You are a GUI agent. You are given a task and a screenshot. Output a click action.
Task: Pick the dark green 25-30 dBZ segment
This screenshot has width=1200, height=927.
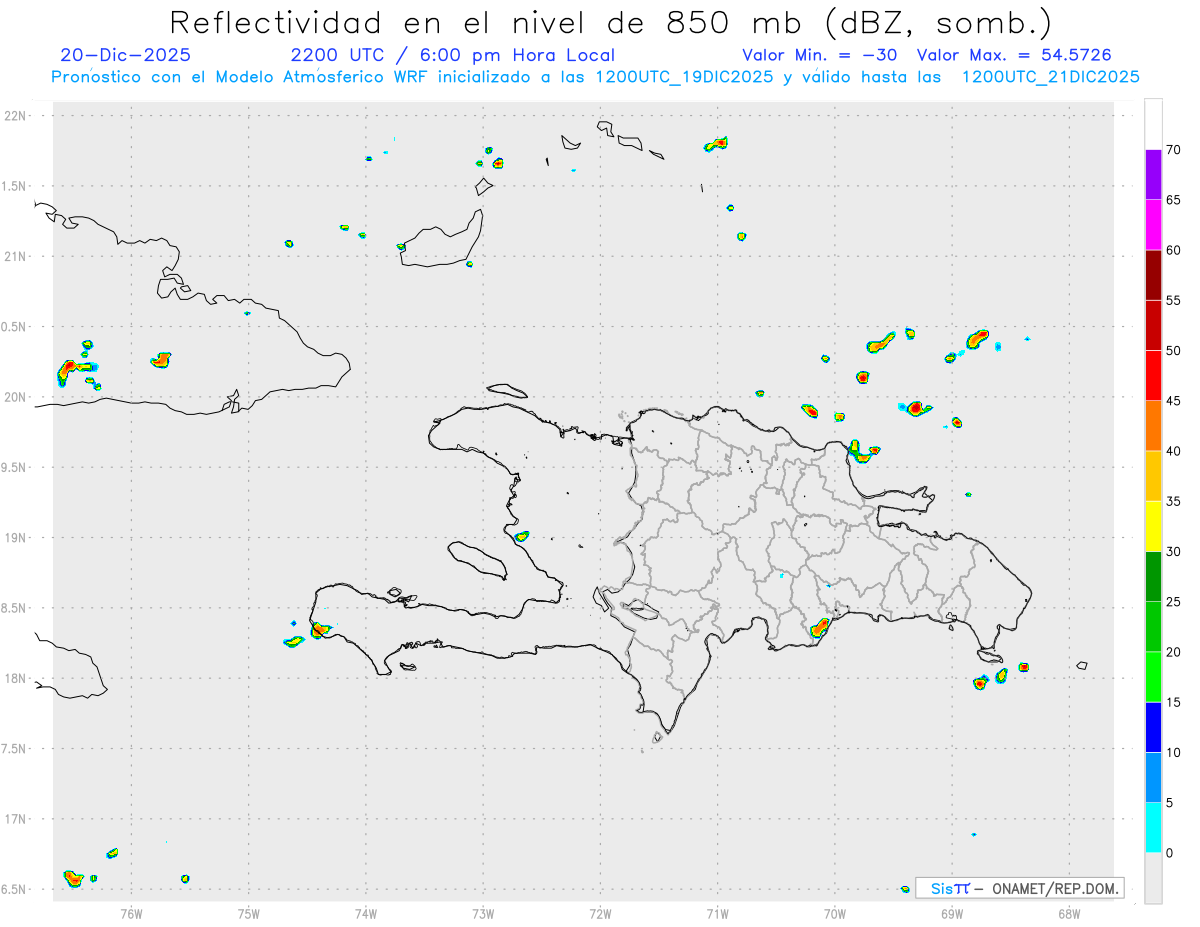pos(1153,576)
